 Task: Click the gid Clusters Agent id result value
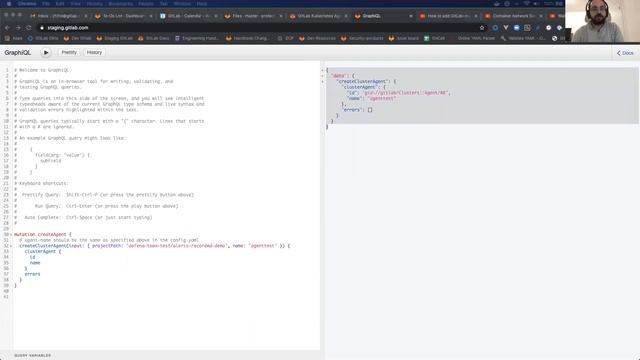[405, 93]
